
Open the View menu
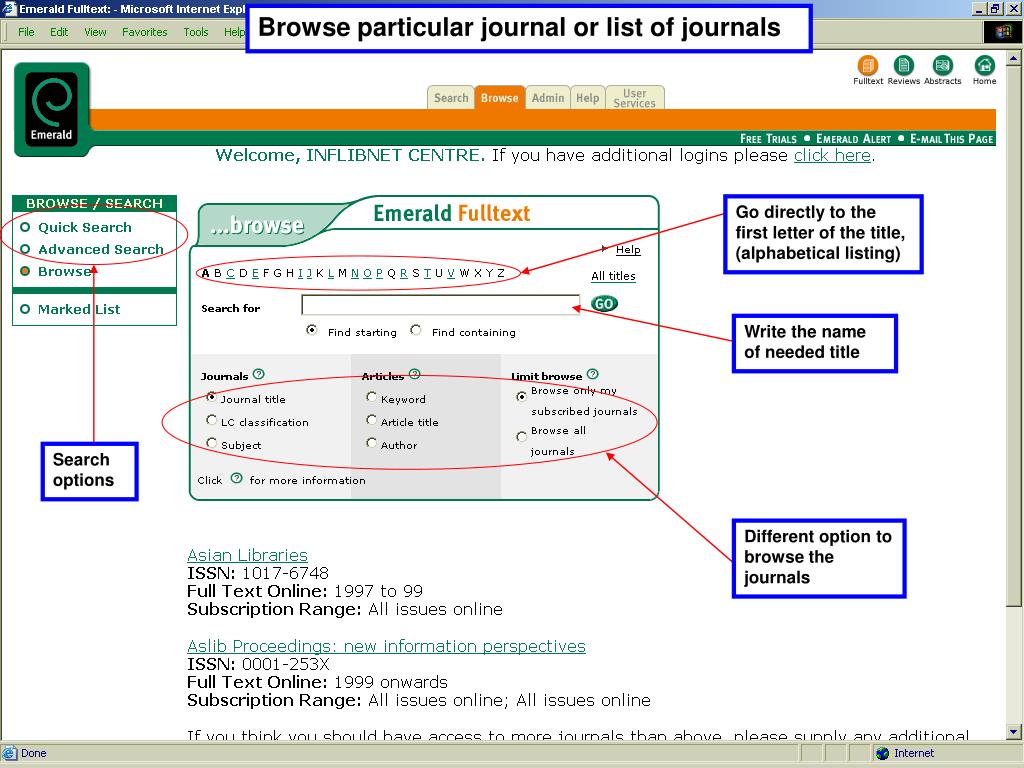click(x=95, y=32)
